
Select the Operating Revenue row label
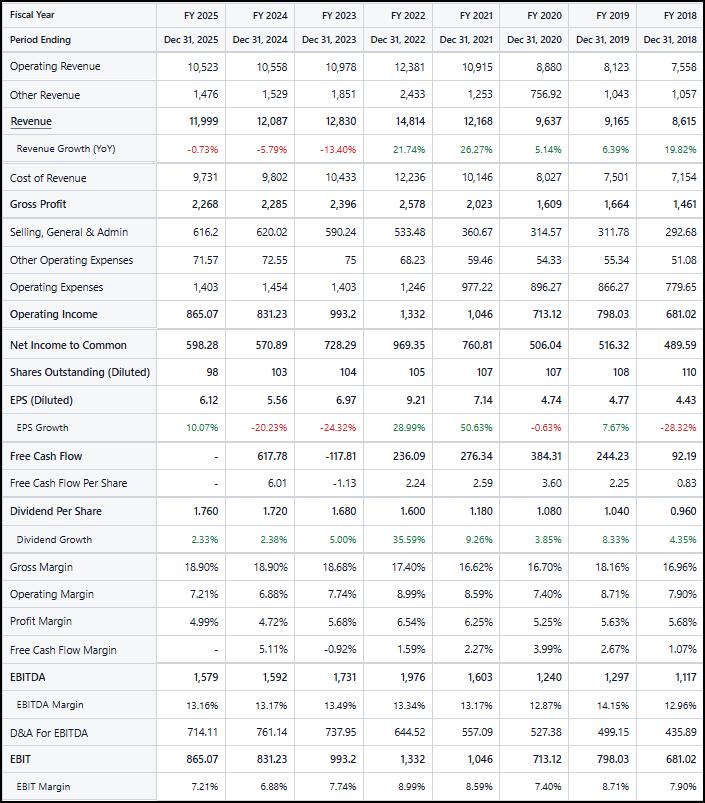point(55,66)
